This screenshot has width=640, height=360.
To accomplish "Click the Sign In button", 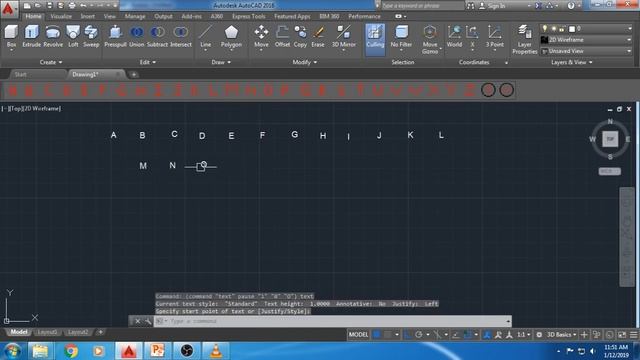I will coord(492,6).
